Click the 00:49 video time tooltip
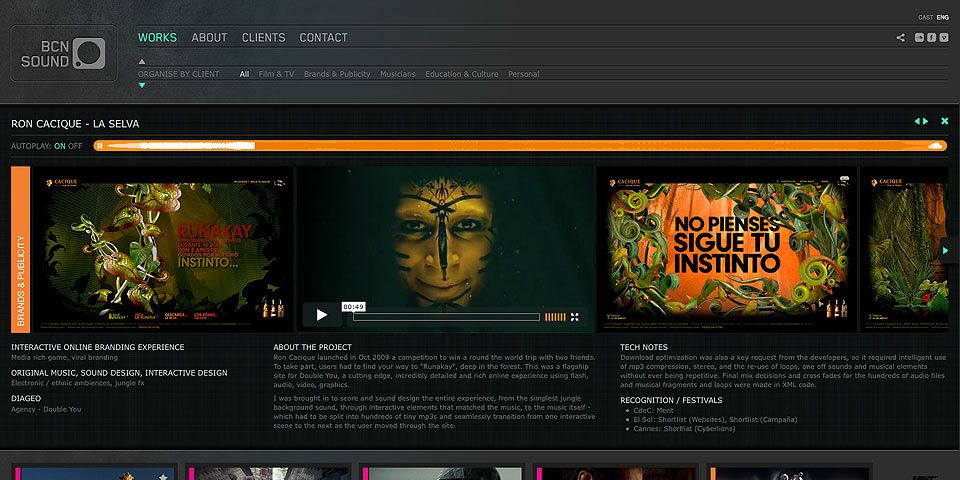960x480 pixels. click(x=353, y=307)
